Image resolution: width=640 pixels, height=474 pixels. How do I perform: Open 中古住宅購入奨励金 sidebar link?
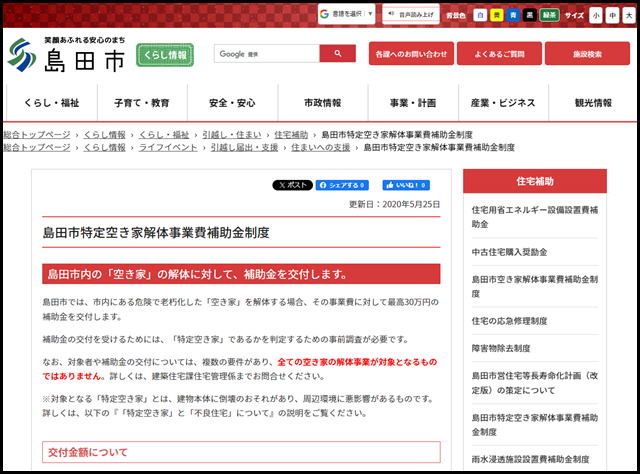(x=510, y=251)
